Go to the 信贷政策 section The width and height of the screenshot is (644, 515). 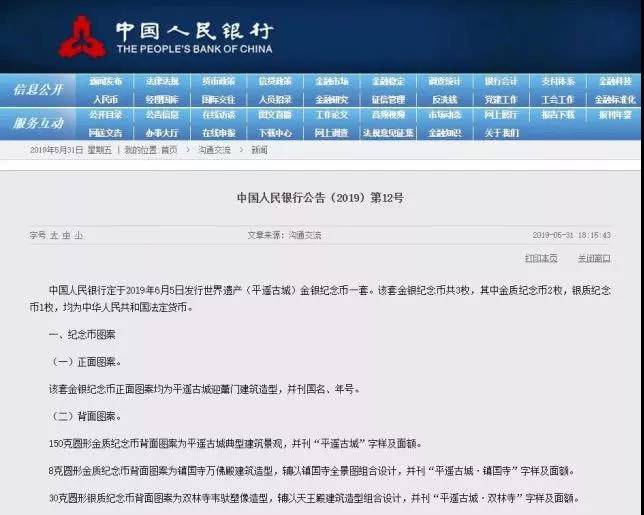275,81
